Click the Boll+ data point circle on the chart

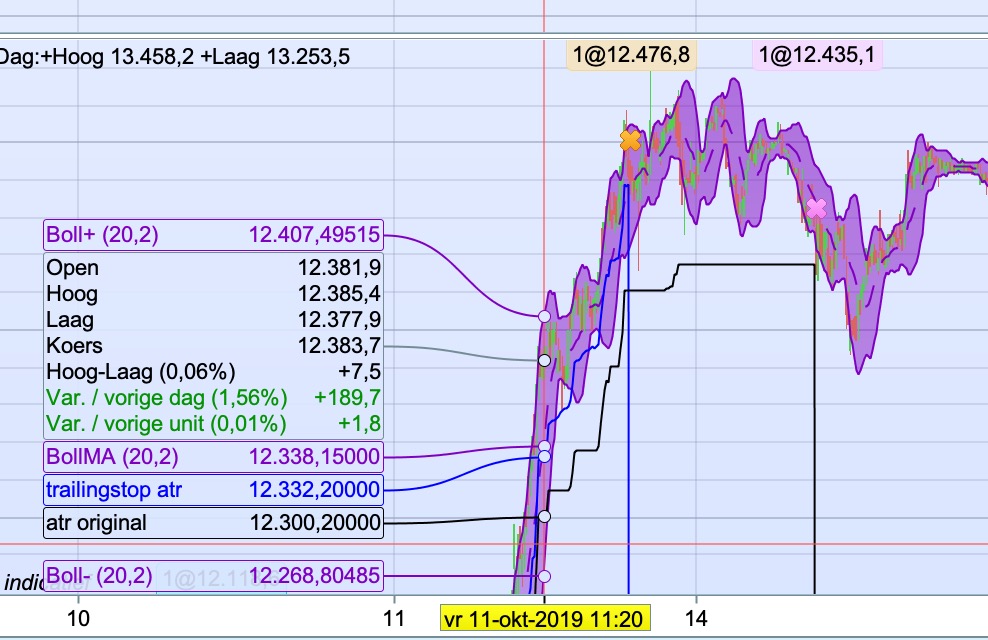(x=544, y=316)
